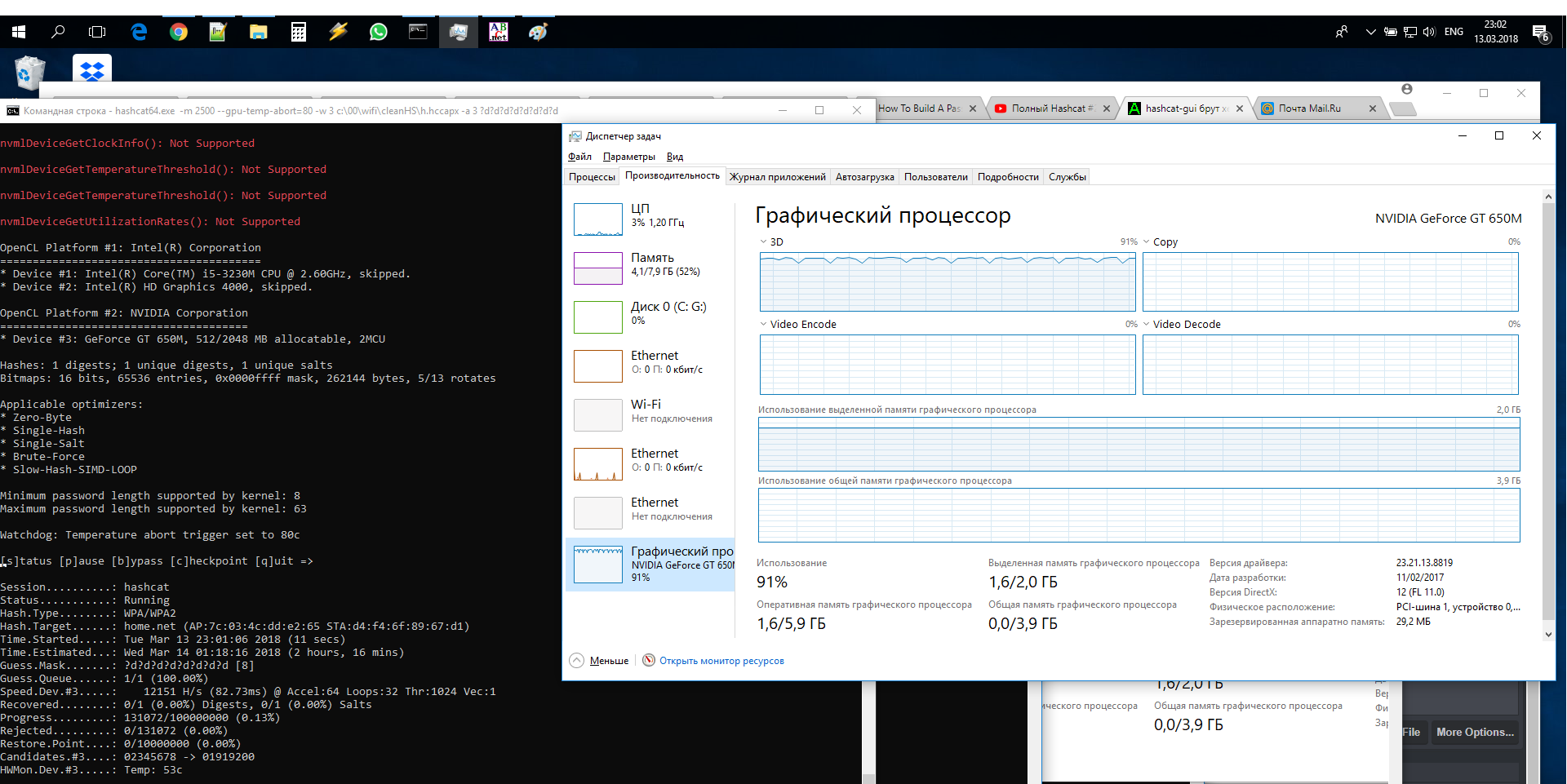Open the Video Encode engine dropdown
Screen dimensions: 1567x784
[x=764, y=325]
